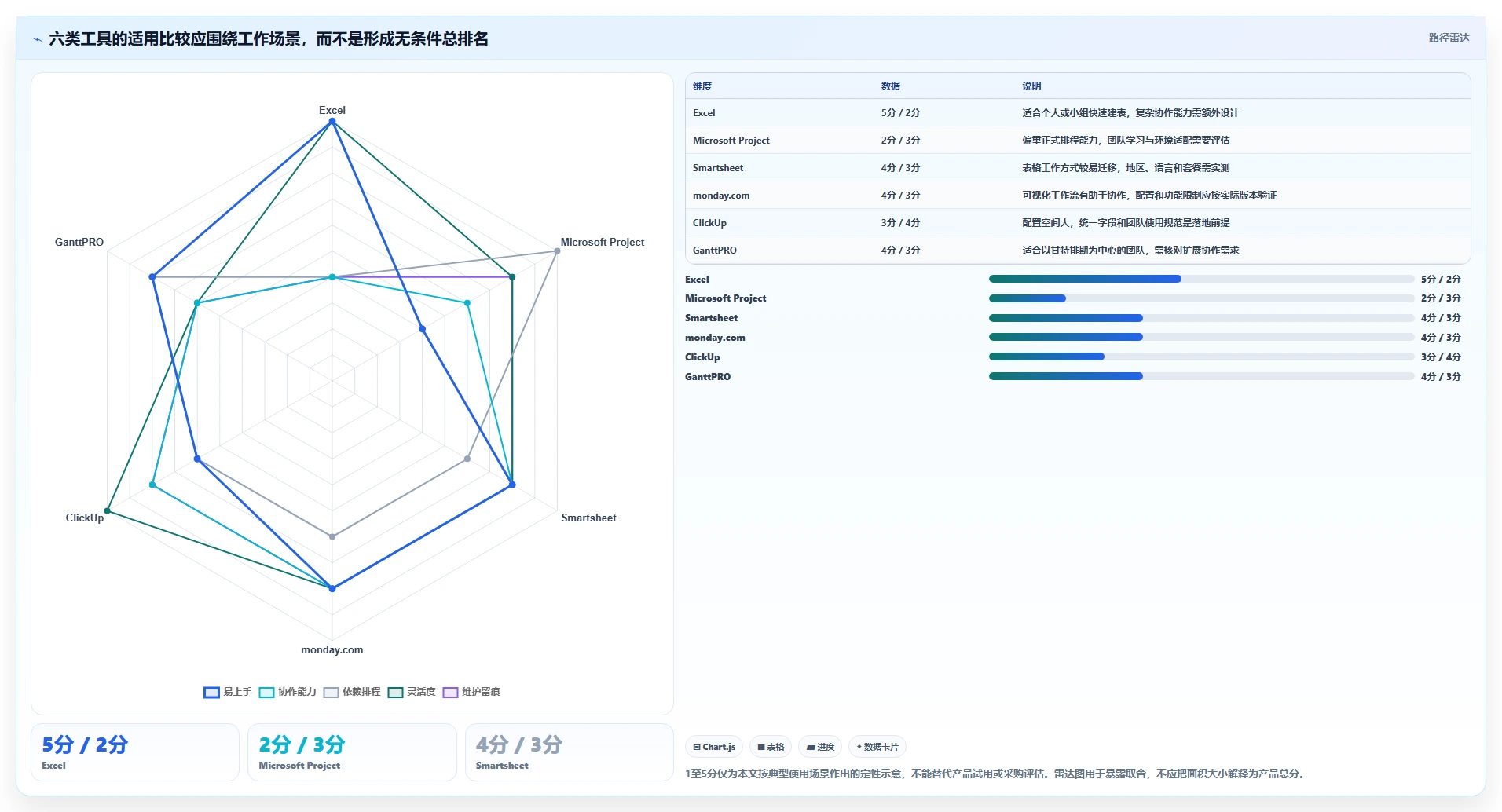Select the 5分 / 2分 Excel data card

[x=135, y=752]
